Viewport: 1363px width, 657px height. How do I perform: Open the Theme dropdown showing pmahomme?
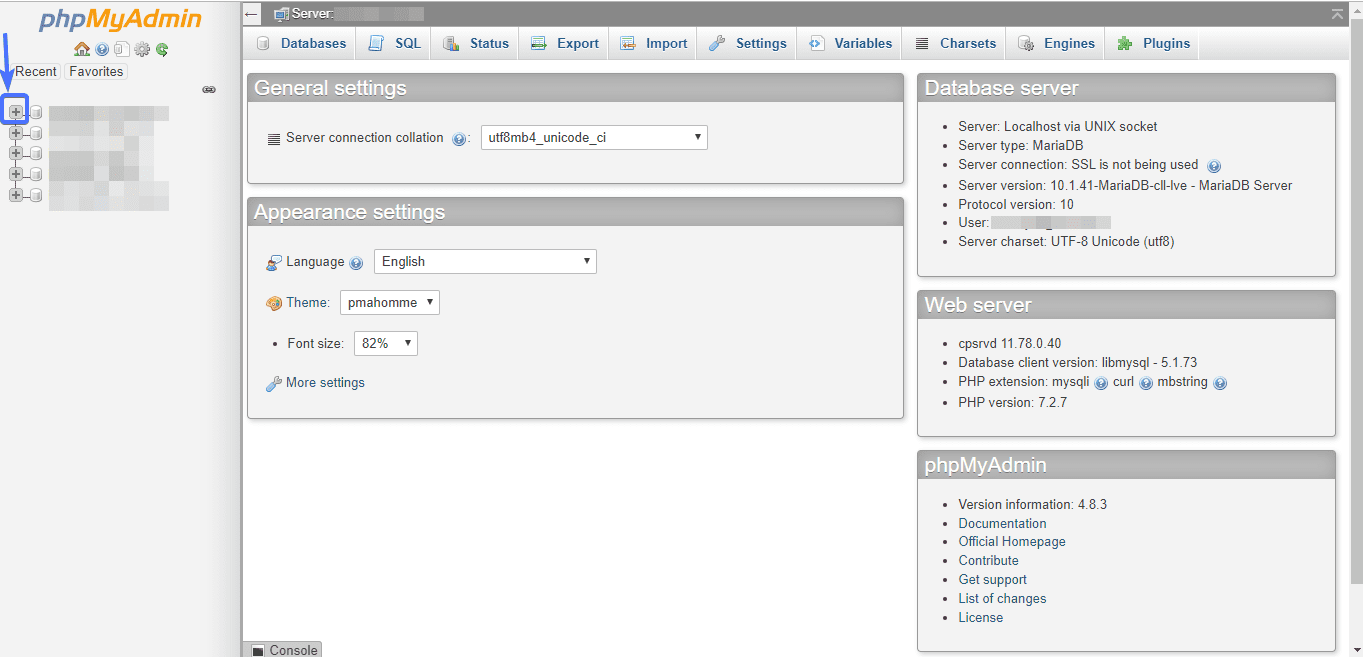coord(389,303)
